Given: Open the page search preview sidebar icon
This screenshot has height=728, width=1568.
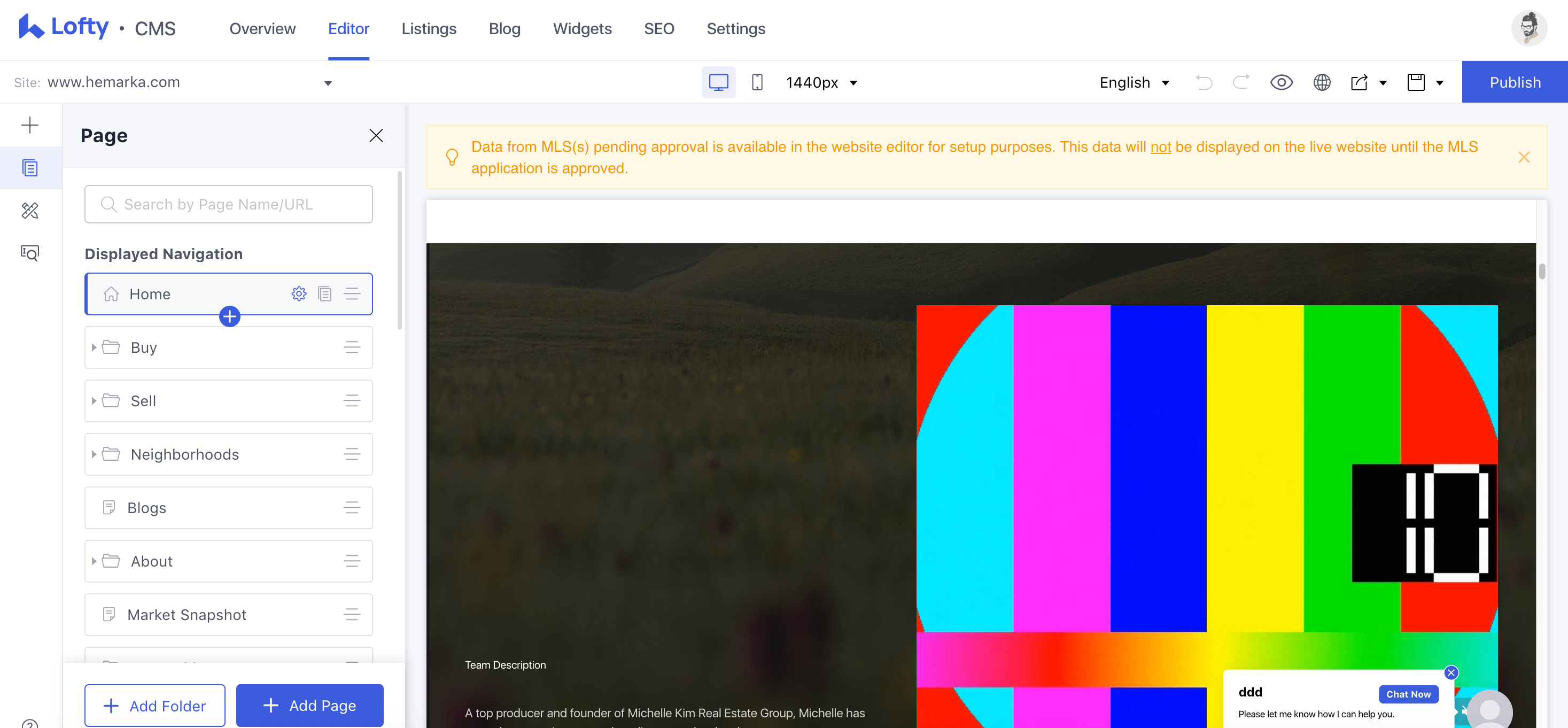Looking at the screenshot, I should (30, 253).
